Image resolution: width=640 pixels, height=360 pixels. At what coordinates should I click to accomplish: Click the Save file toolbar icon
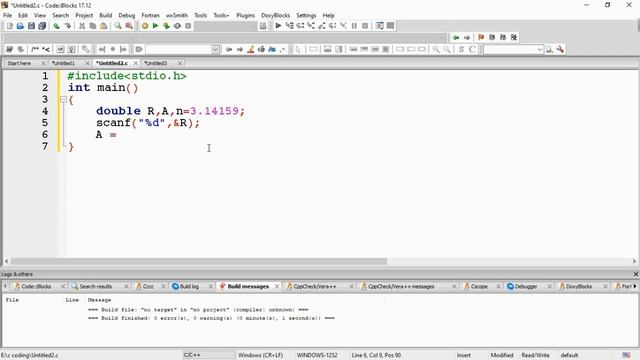(x=31, y=26)
